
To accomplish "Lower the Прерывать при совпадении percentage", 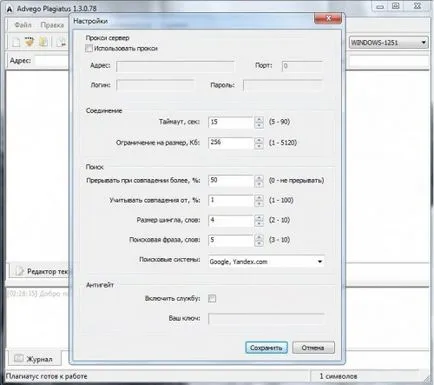I will click(259, 184).
